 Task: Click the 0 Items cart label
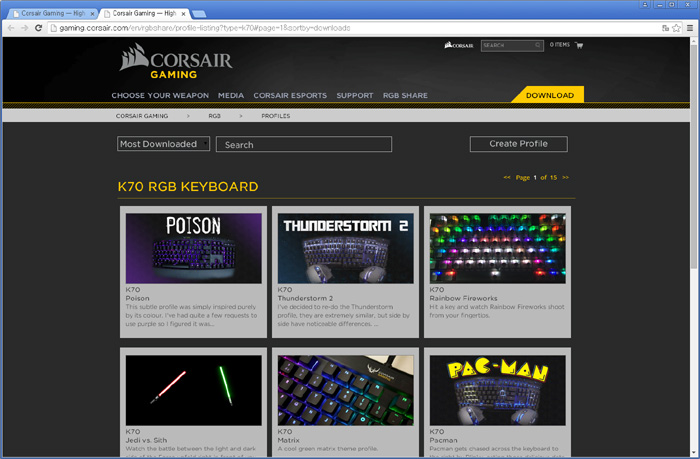coord(560,45)
